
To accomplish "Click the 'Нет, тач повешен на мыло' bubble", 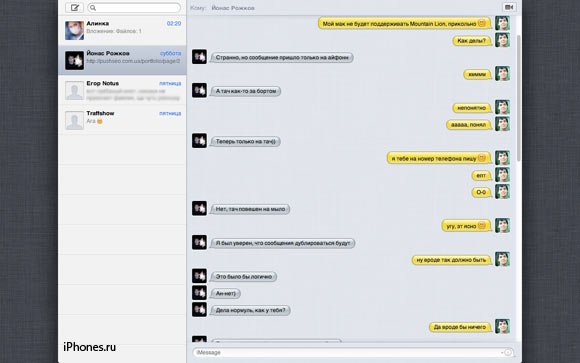I will [x=250, y=209].
